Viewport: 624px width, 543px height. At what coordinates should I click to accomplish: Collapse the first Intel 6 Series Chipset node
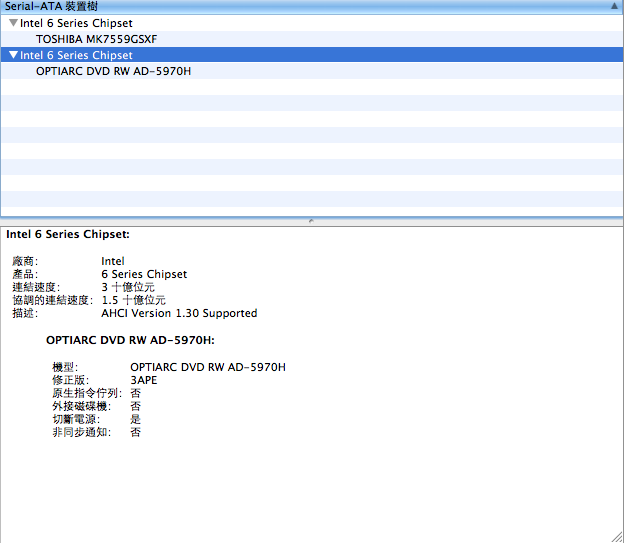coord(14,23)
